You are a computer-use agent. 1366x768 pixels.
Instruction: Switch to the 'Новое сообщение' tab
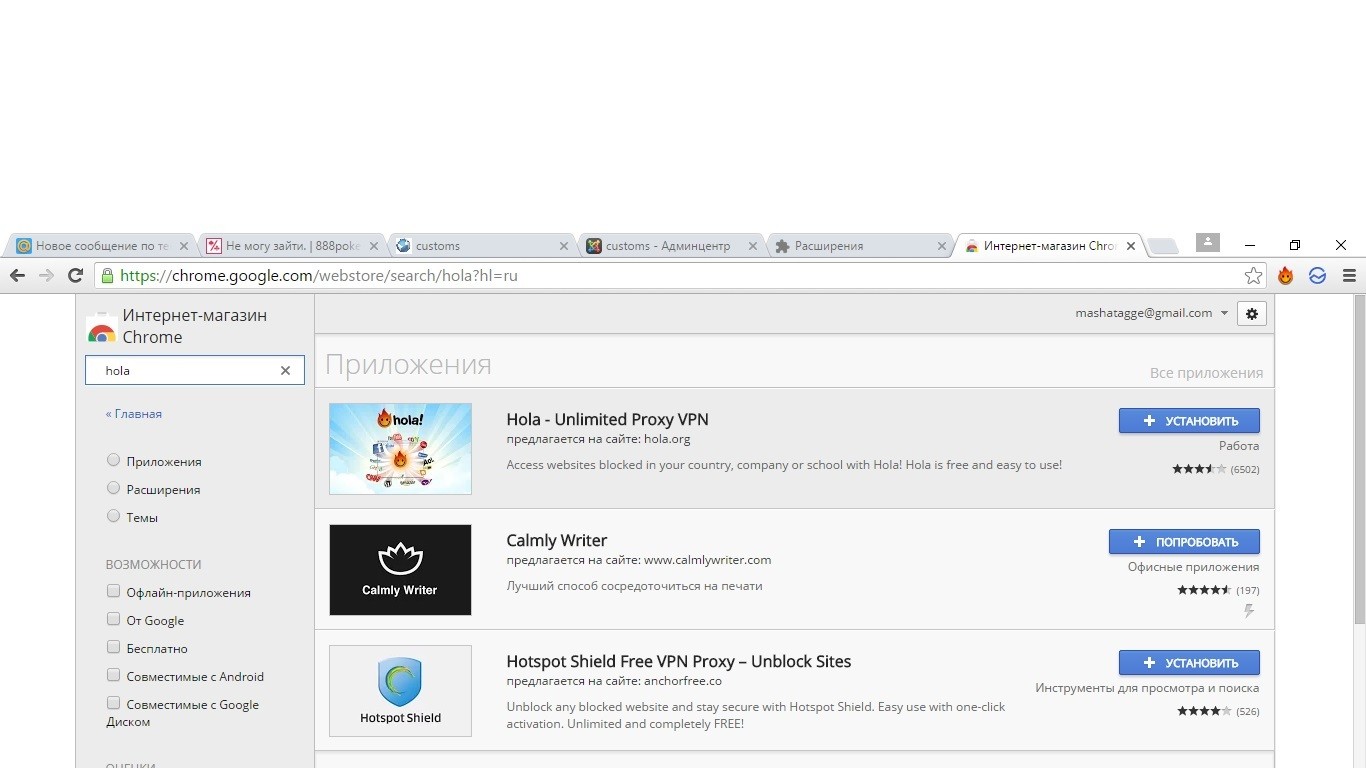click(x=102, y=246)
